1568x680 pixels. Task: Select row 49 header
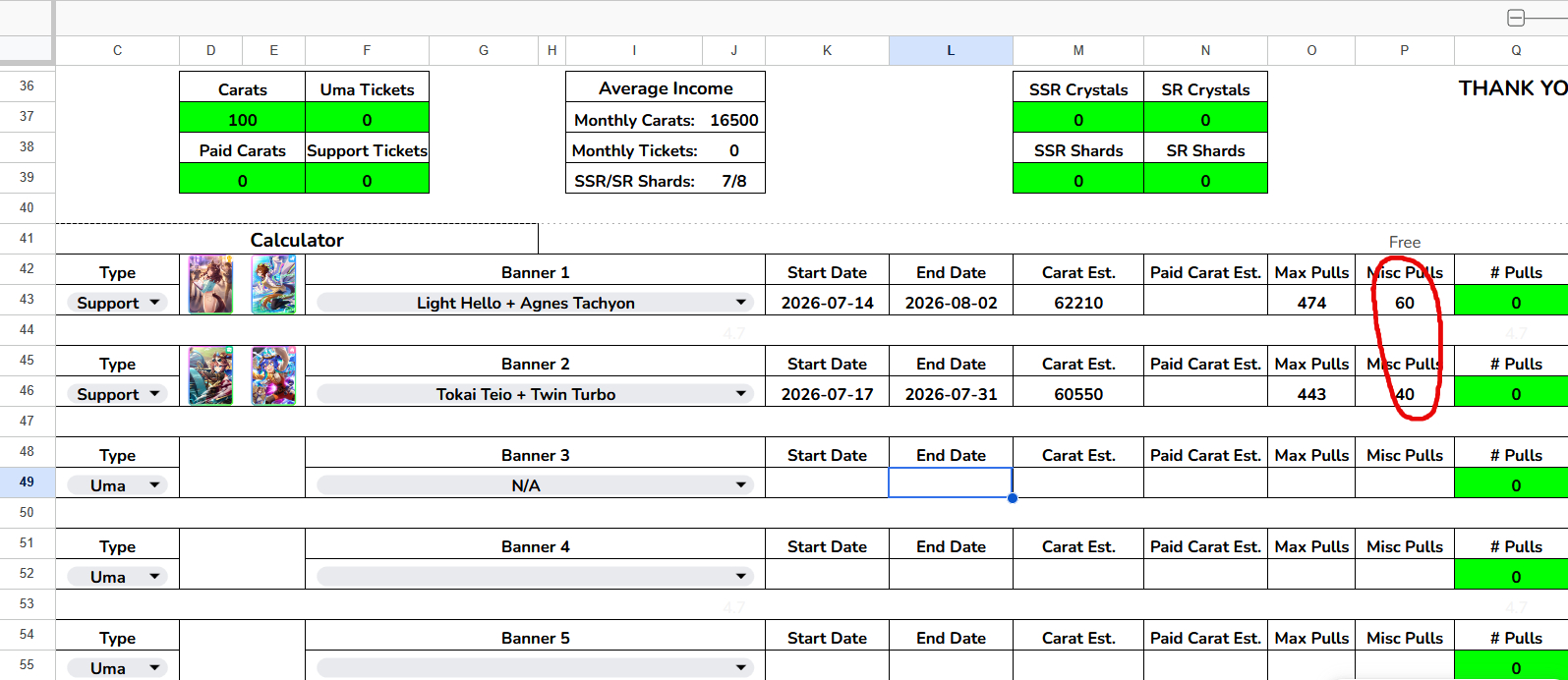click(x=27, y=482)
